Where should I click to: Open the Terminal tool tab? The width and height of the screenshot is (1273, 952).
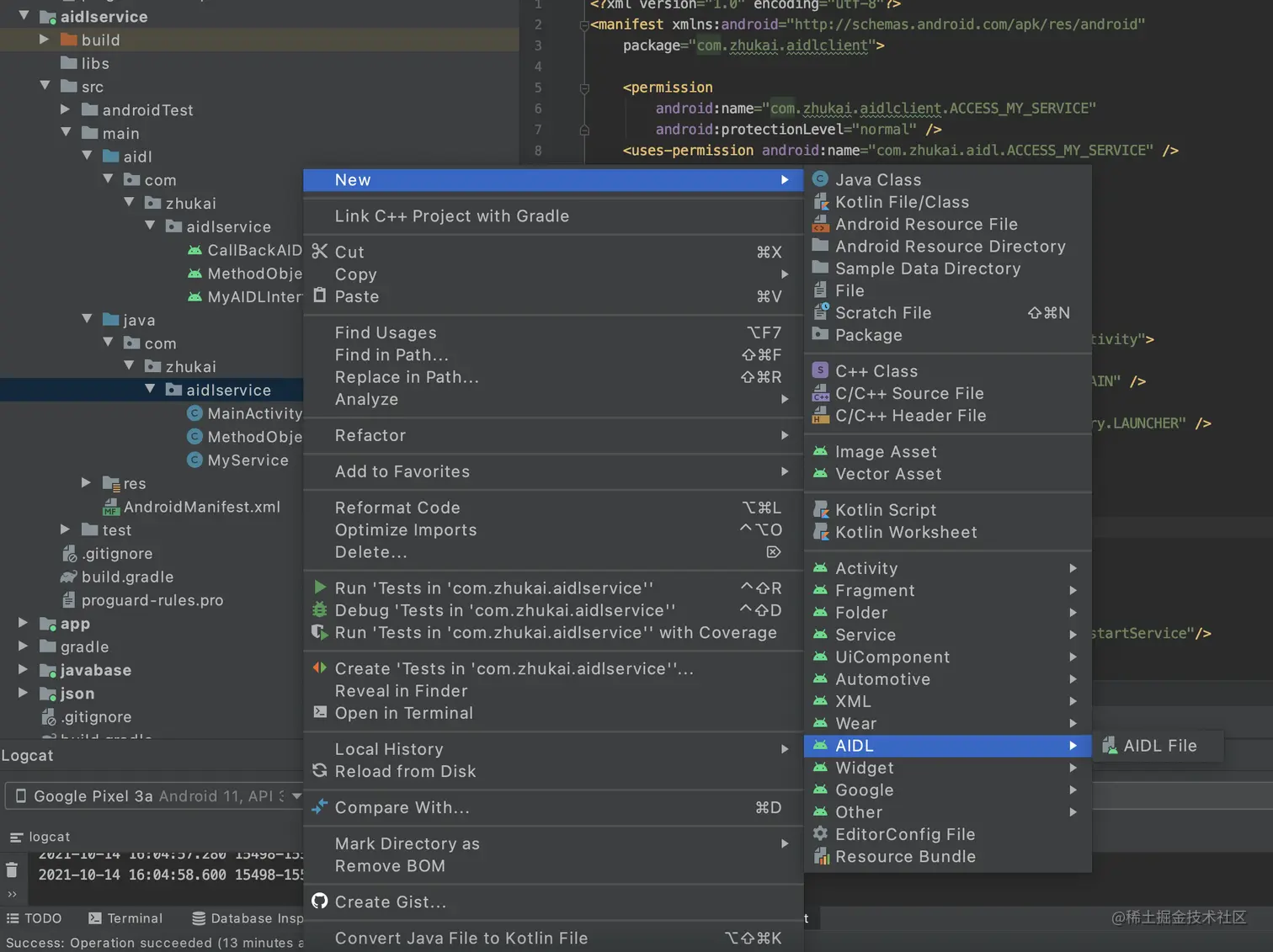125,918
